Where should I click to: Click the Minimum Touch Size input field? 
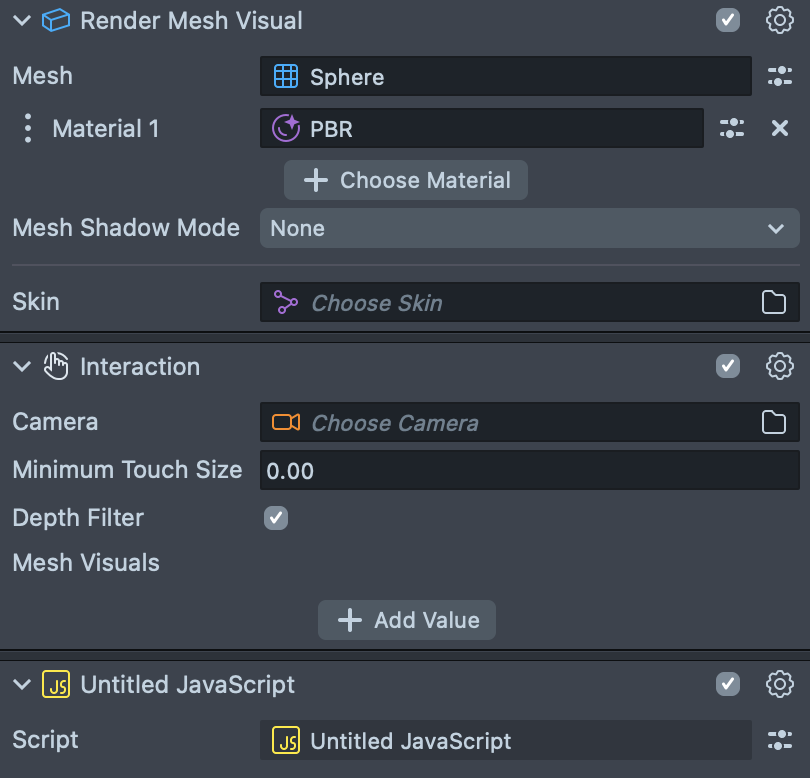(529, 470)
